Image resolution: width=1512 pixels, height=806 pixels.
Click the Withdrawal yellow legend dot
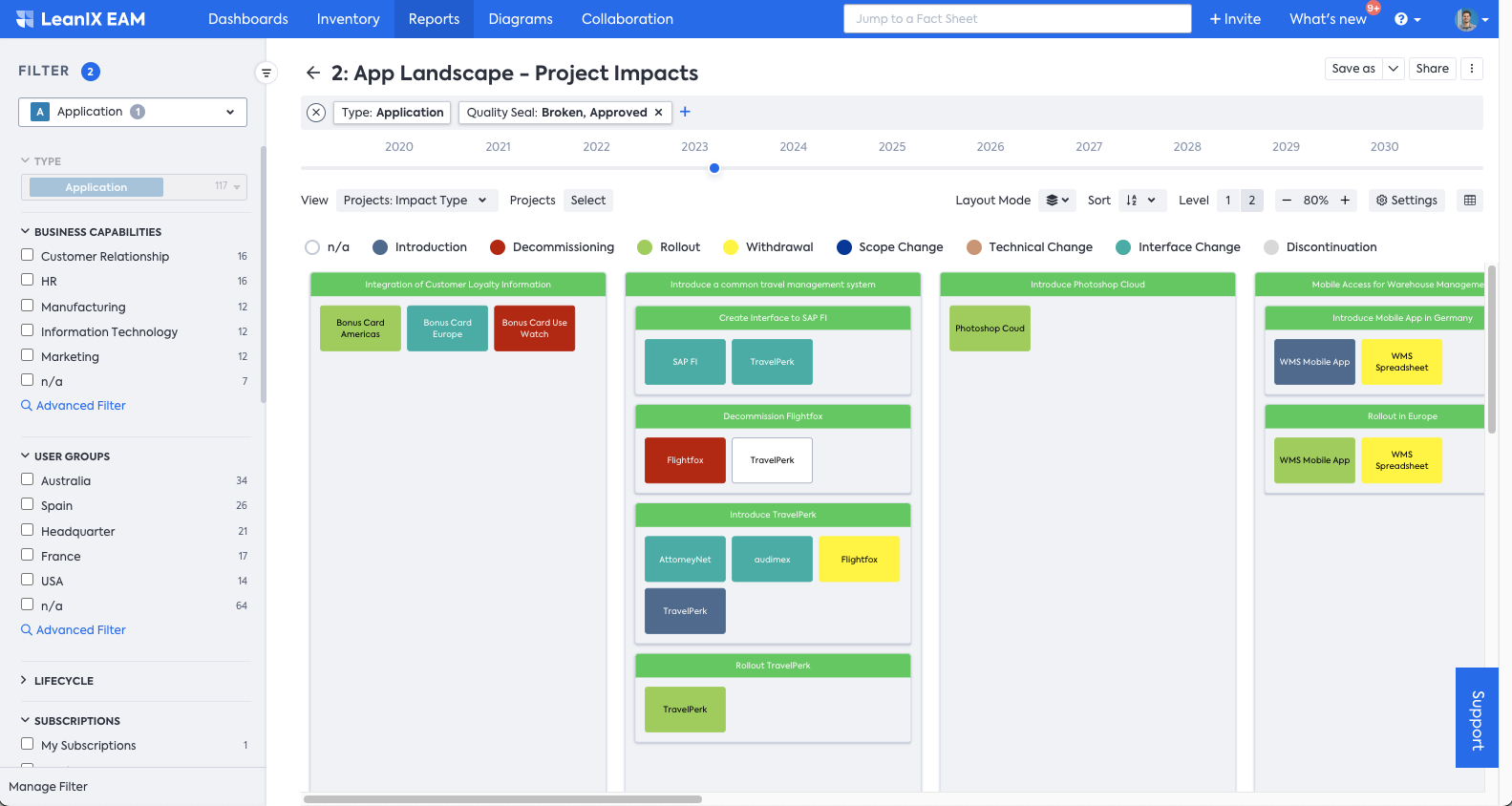[x=731, y=247]
